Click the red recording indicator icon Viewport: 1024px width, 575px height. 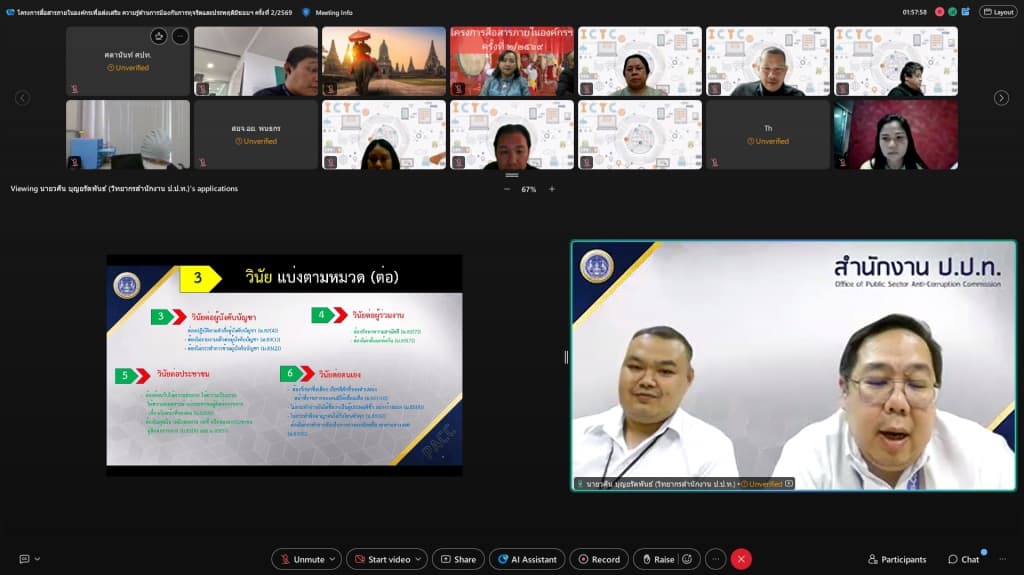(940, 12)
